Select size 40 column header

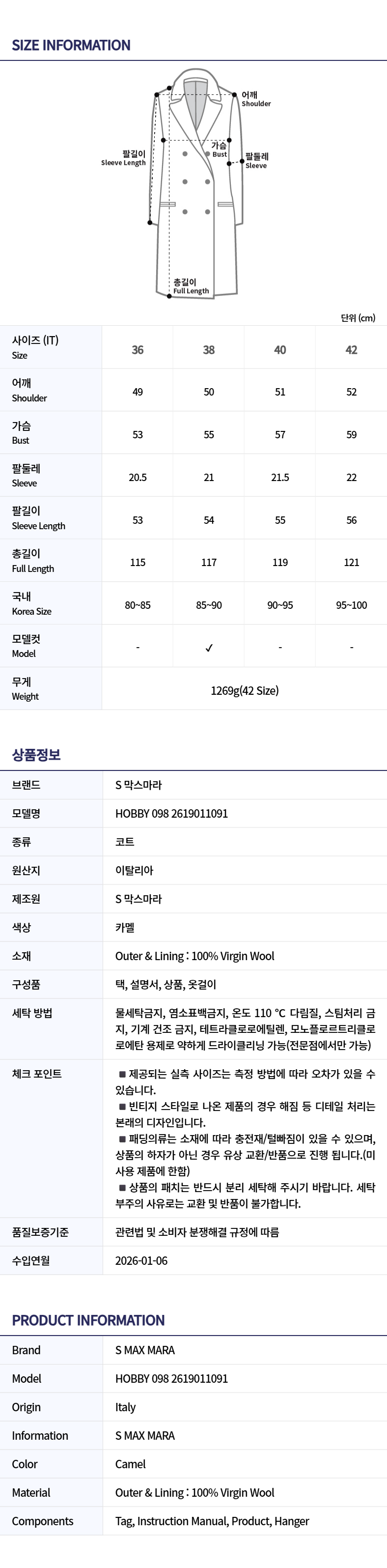(x=280, y=350)
